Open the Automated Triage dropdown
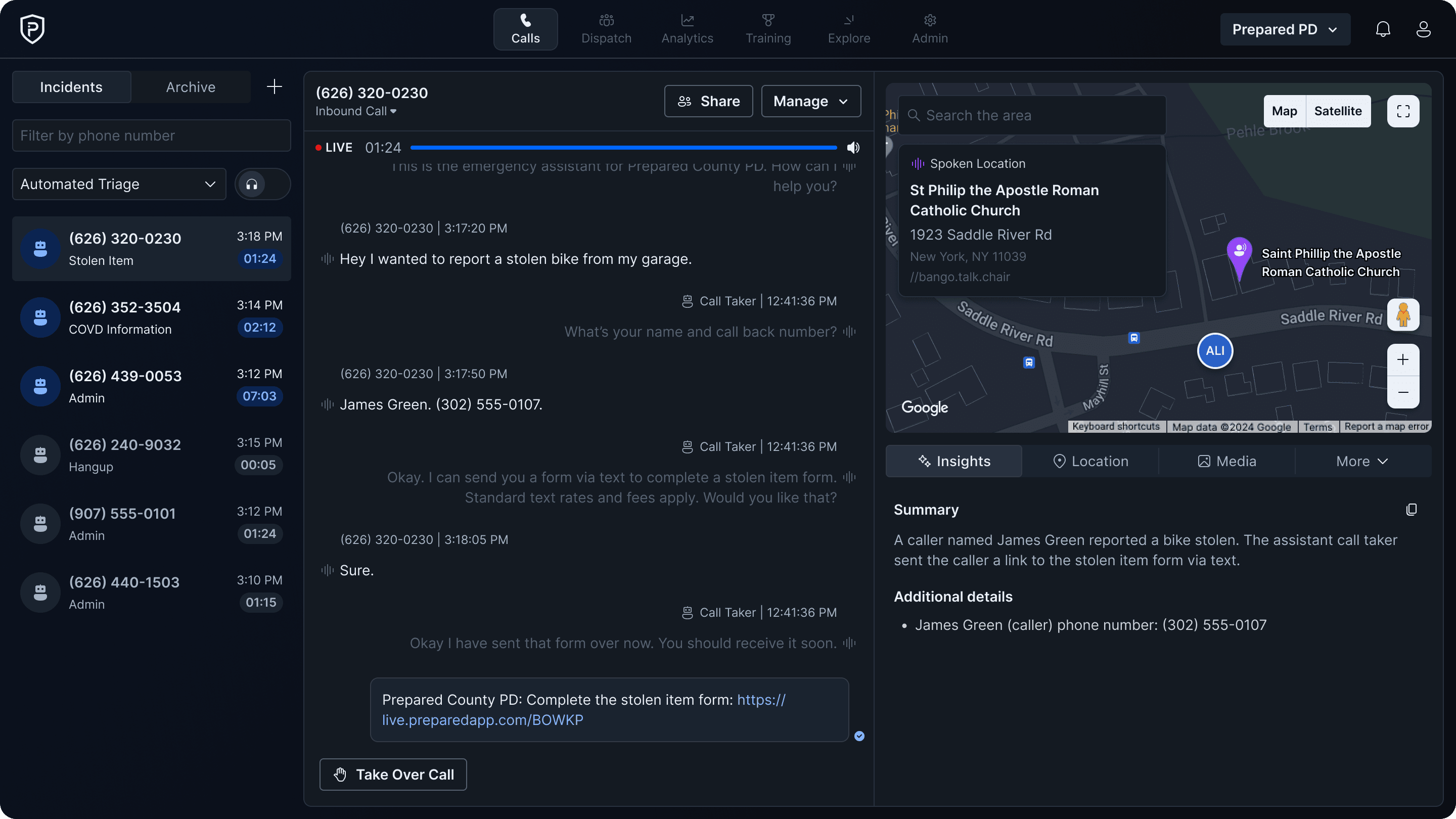Image resolution: width=1456 pixels, height=819 pixels. coord(119,184)
